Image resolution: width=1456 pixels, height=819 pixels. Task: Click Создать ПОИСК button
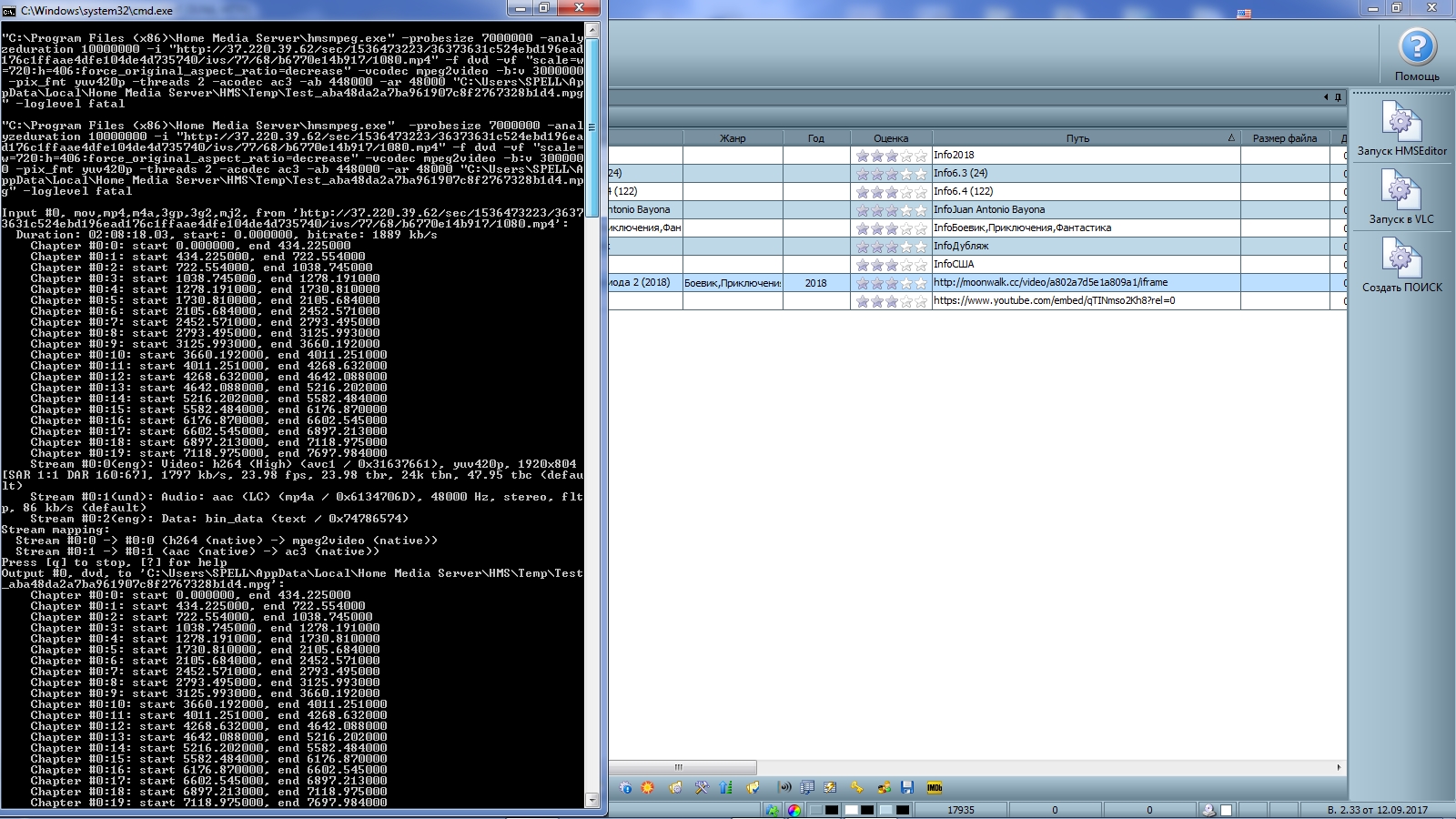tap(1401, 266)
